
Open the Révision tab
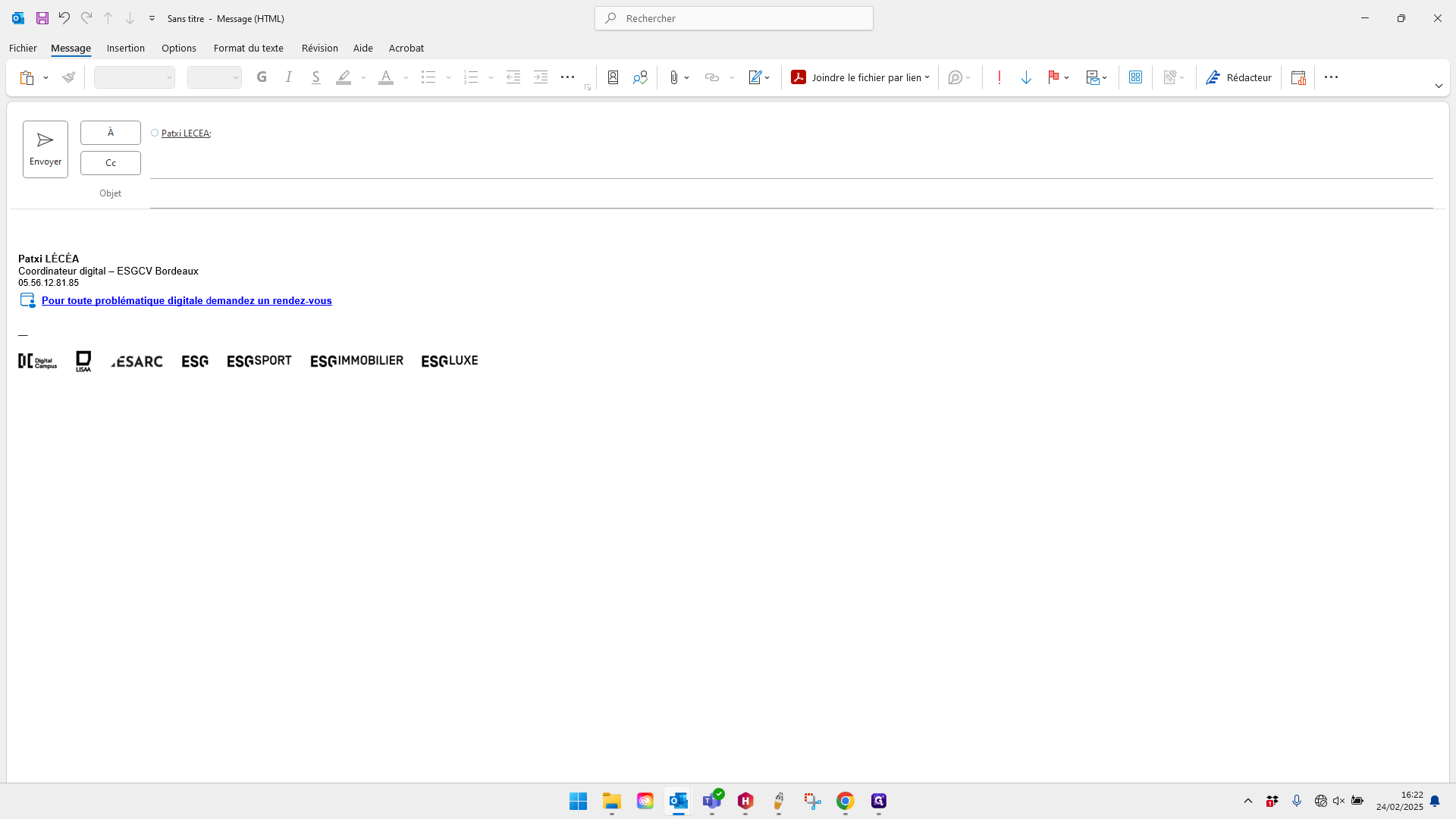click(x=320, y=48)
